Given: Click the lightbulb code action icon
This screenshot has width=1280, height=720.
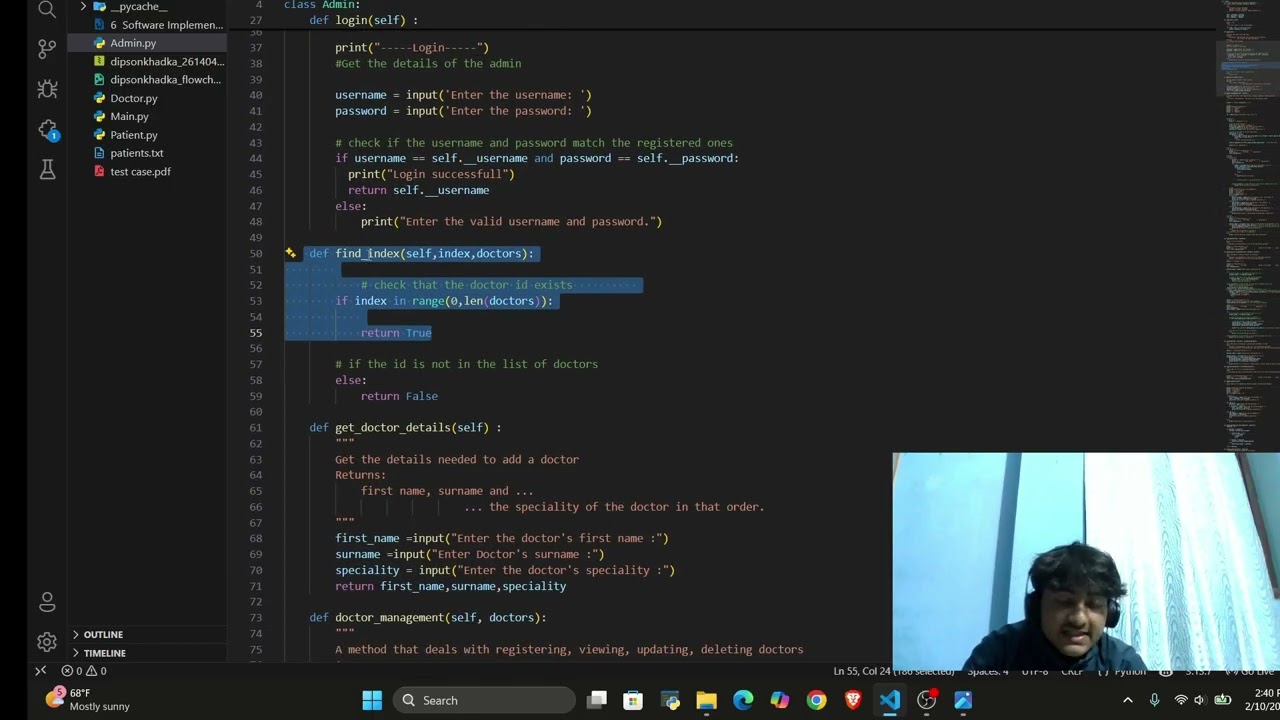Looking at the screenshot, I should point(291,253).
